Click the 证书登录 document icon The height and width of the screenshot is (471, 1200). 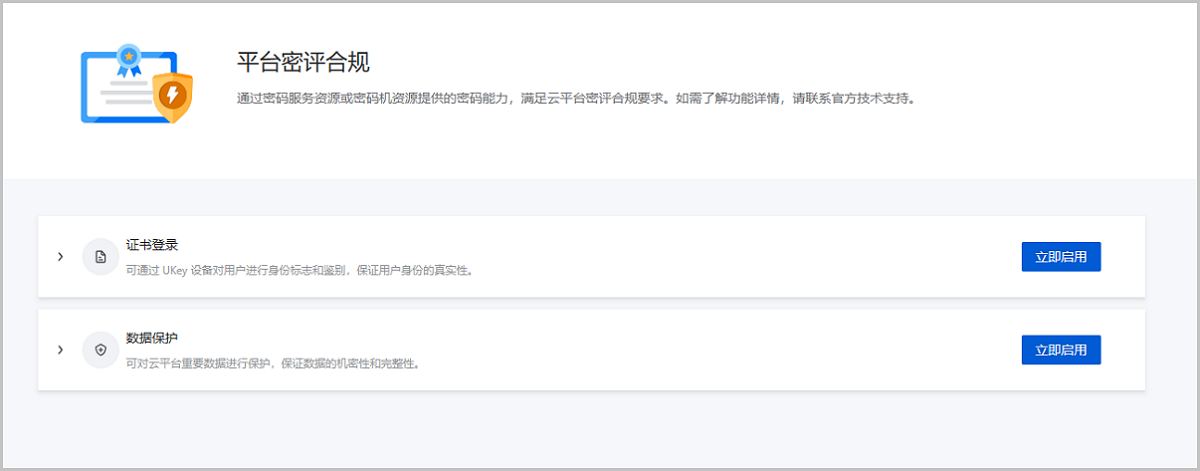[100, 257]
